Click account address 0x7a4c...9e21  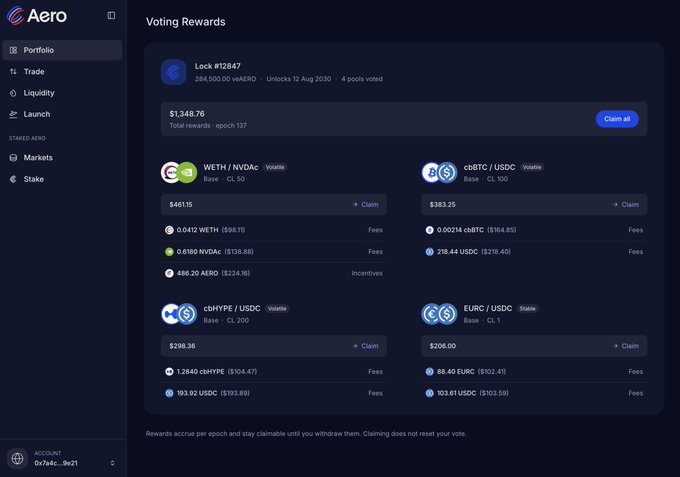(56, 463)
